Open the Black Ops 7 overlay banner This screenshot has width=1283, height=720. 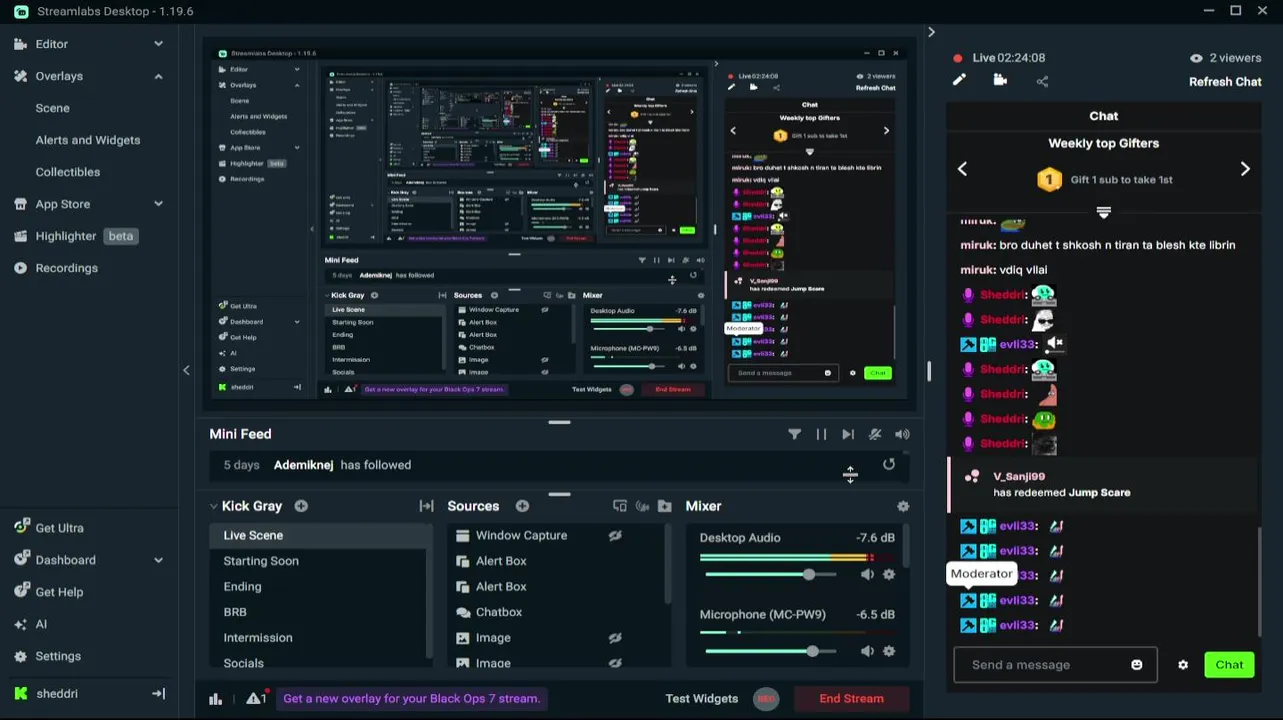click(411, 699)
